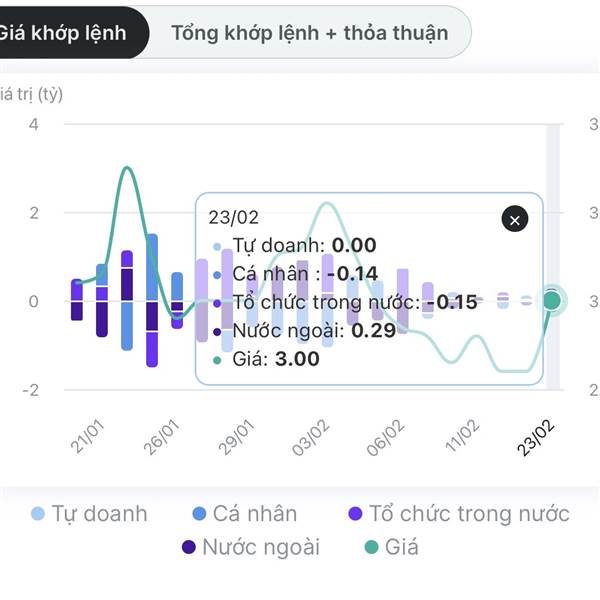The width and height of the screenshot is (600, 600).
Task: Click Tự doanh light blue legend dot
Action: 38,514
